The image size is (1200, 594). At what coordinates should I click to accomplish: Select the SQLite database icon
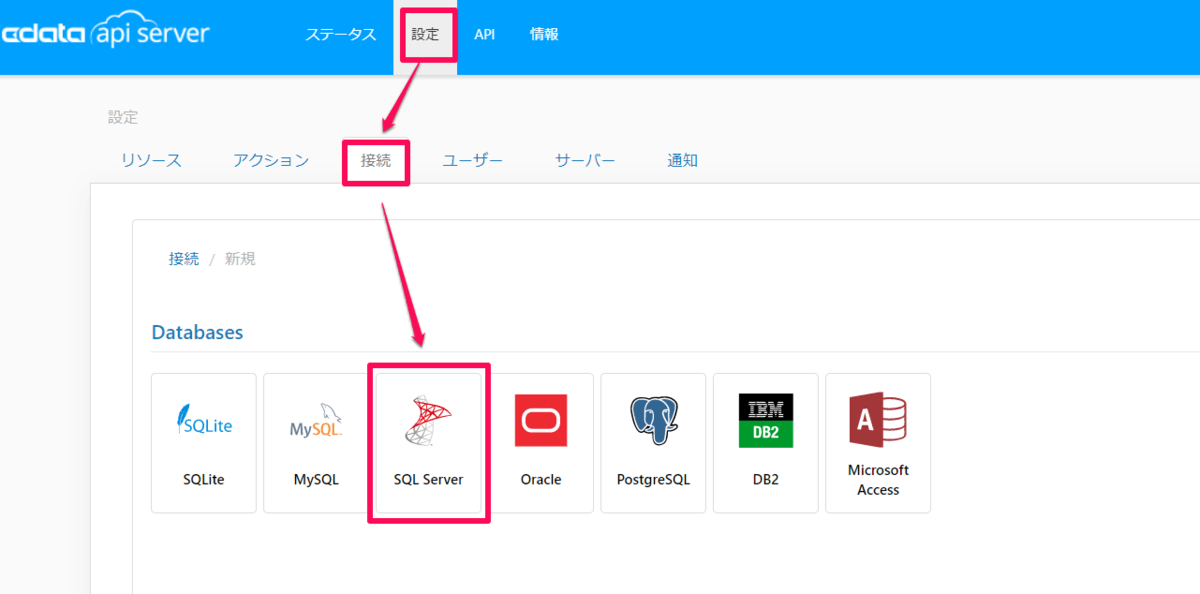(204, 421)
